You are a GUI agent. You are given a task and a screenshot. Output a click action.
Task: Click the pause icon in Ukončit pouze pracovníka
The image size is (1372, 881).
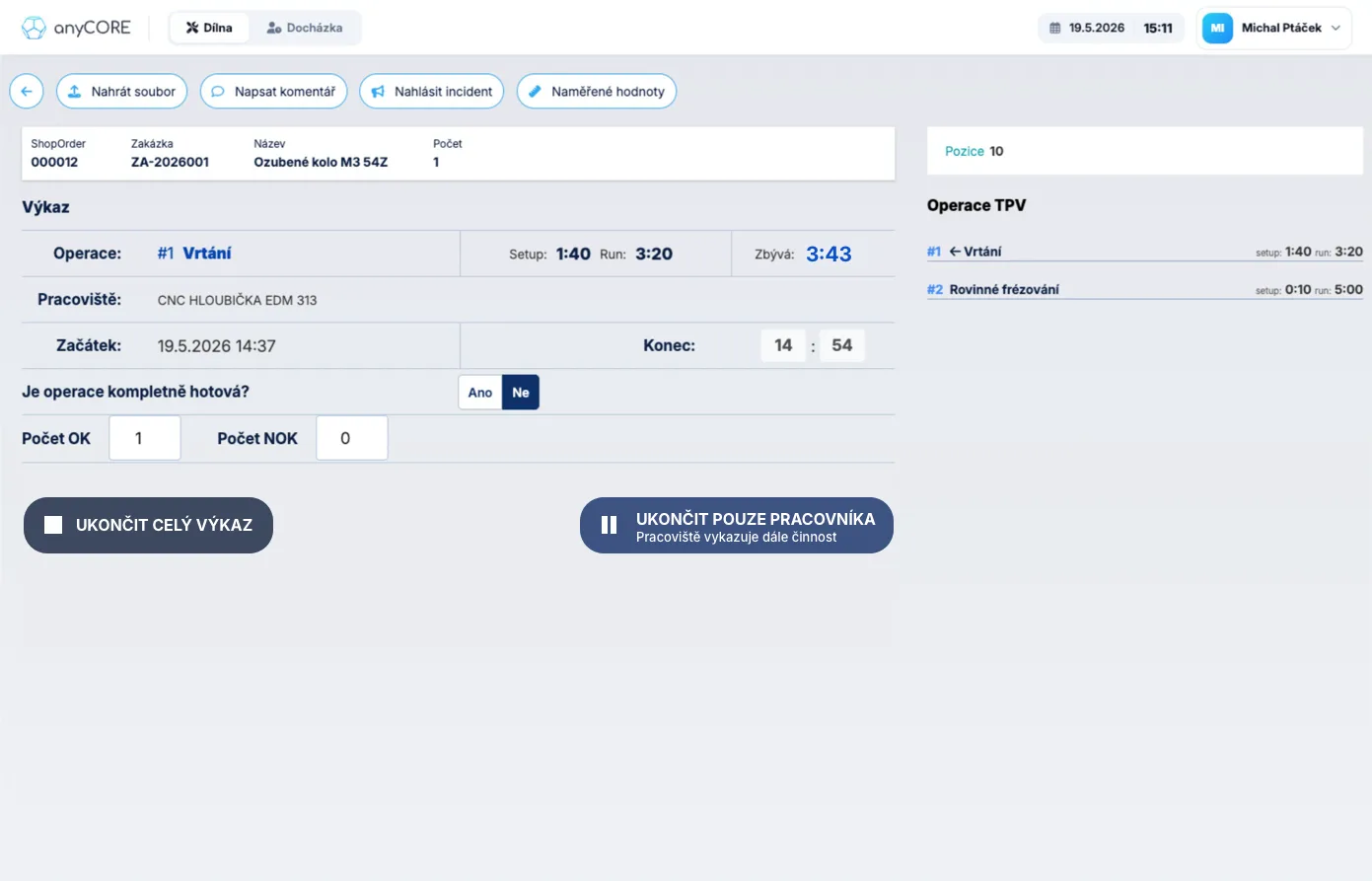610,525
